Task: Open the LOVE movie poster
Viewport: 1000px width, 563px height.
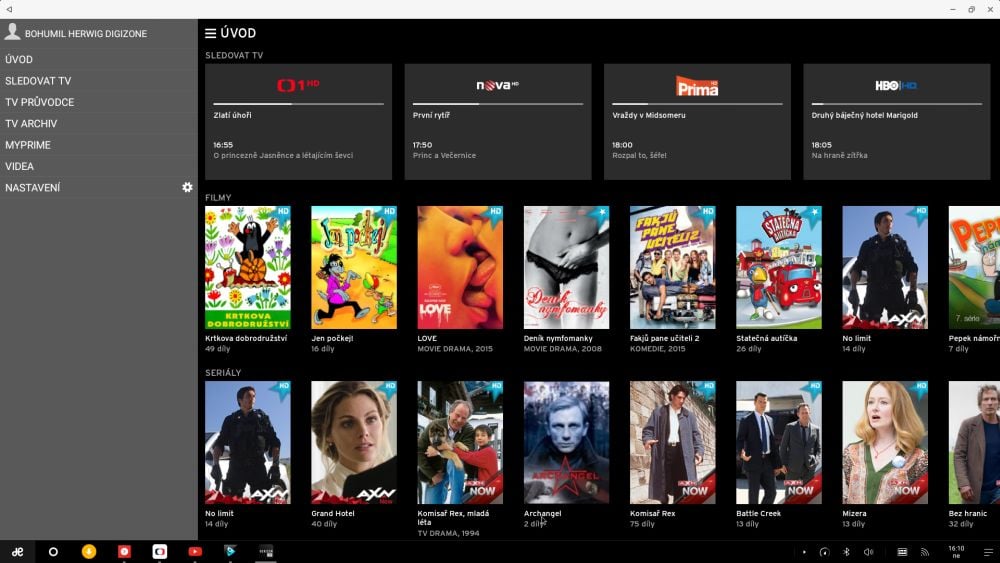Action: click(x=460, y=267)
